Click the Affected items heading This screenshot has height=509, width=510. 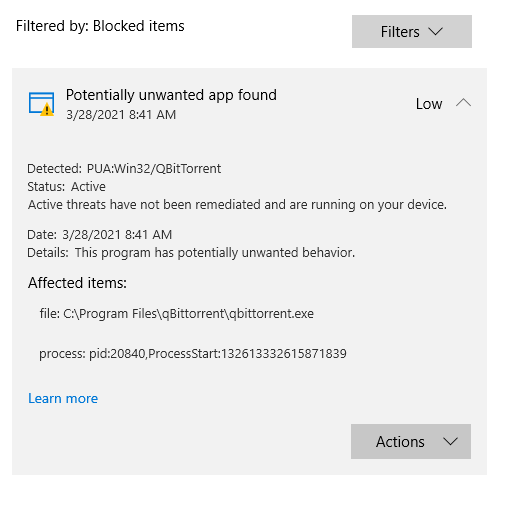tap(77, 283)
